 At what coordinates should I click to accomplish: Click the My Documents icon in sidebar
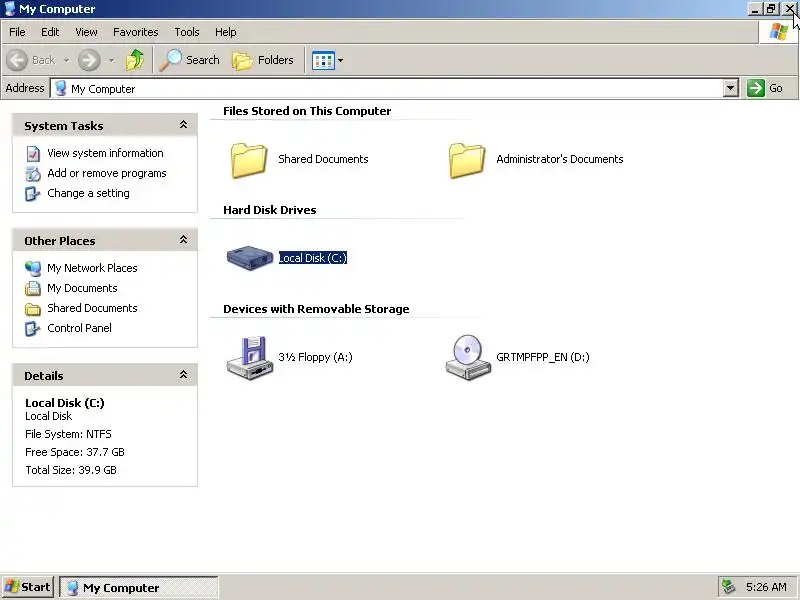tap(33, 288)
